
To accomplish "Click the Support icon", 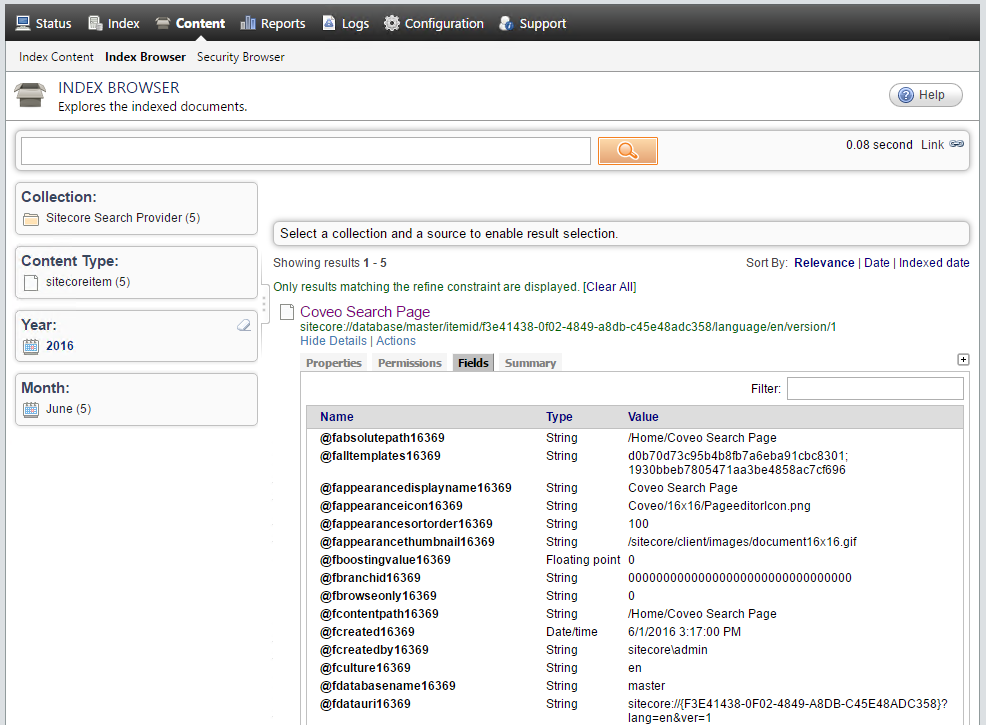I will [505, 22].
